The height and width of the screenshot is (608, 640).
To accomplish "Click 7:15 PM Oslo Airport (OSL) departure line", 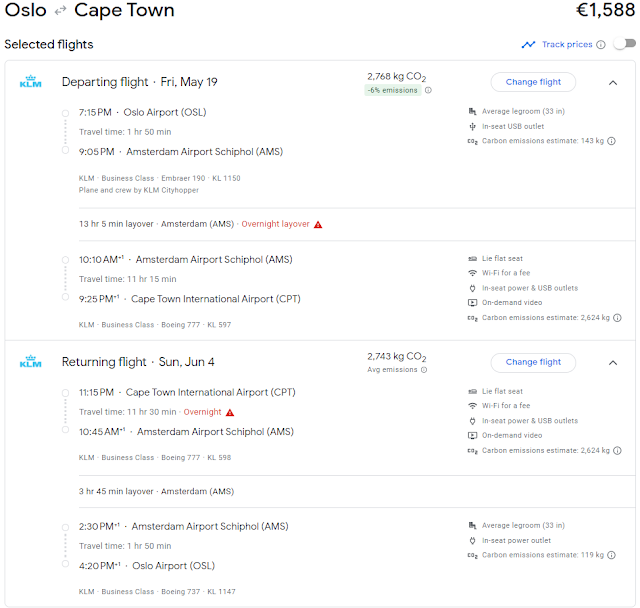I will coord(142,112).
